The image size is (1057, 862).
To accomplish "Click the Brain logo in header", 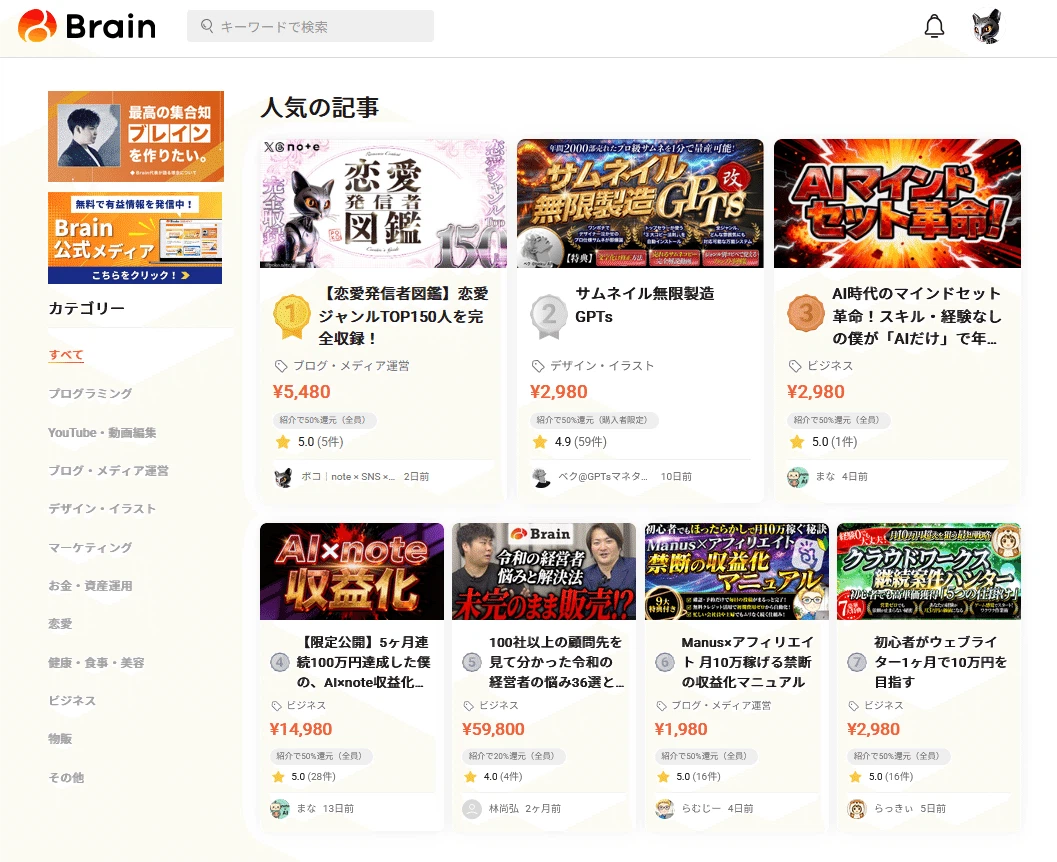I will (87, 26).
